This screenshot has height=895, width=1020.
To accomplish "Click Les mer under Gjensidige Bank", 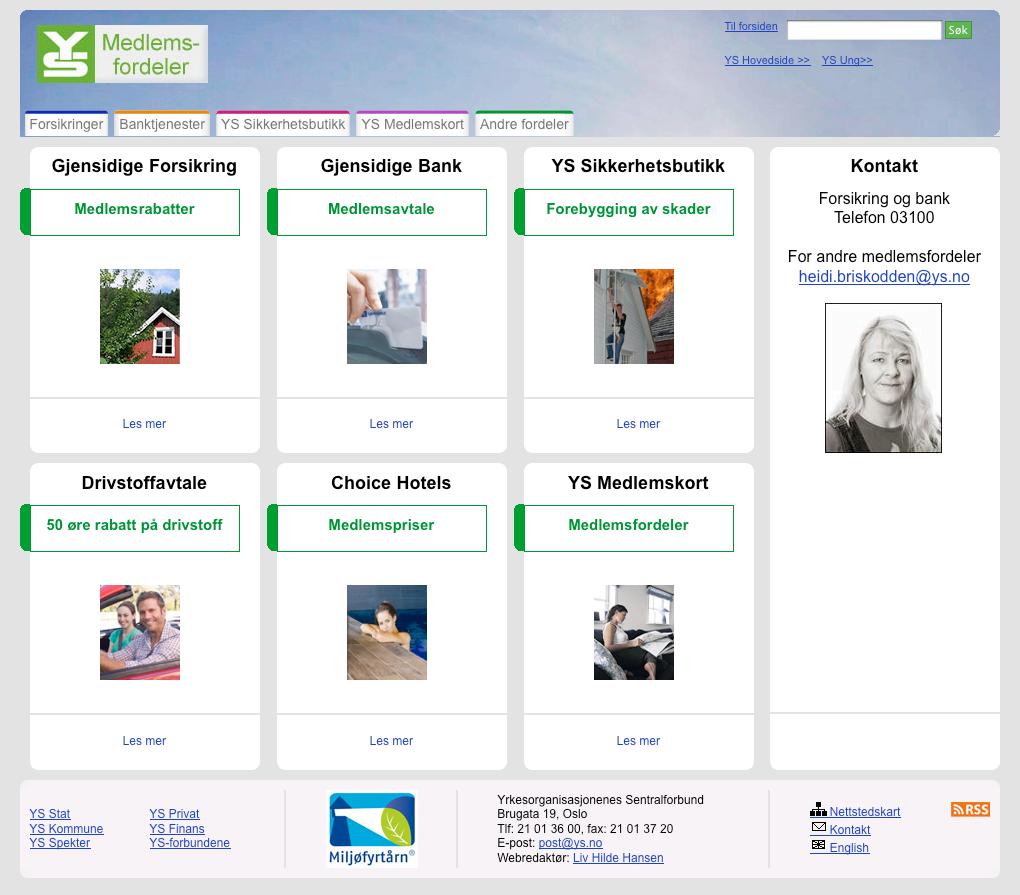I will click(x=391, y=423).
